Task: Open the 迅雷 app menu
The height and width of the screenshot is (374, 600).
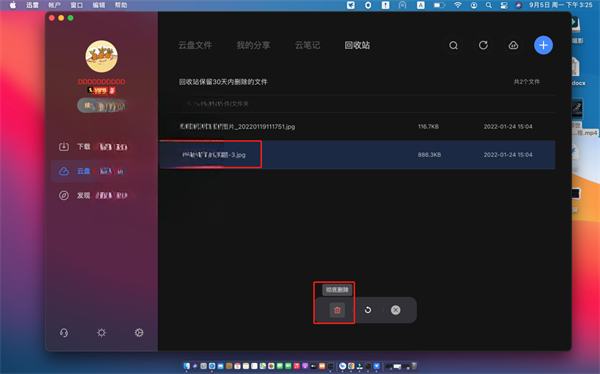Action: point(32,5)
